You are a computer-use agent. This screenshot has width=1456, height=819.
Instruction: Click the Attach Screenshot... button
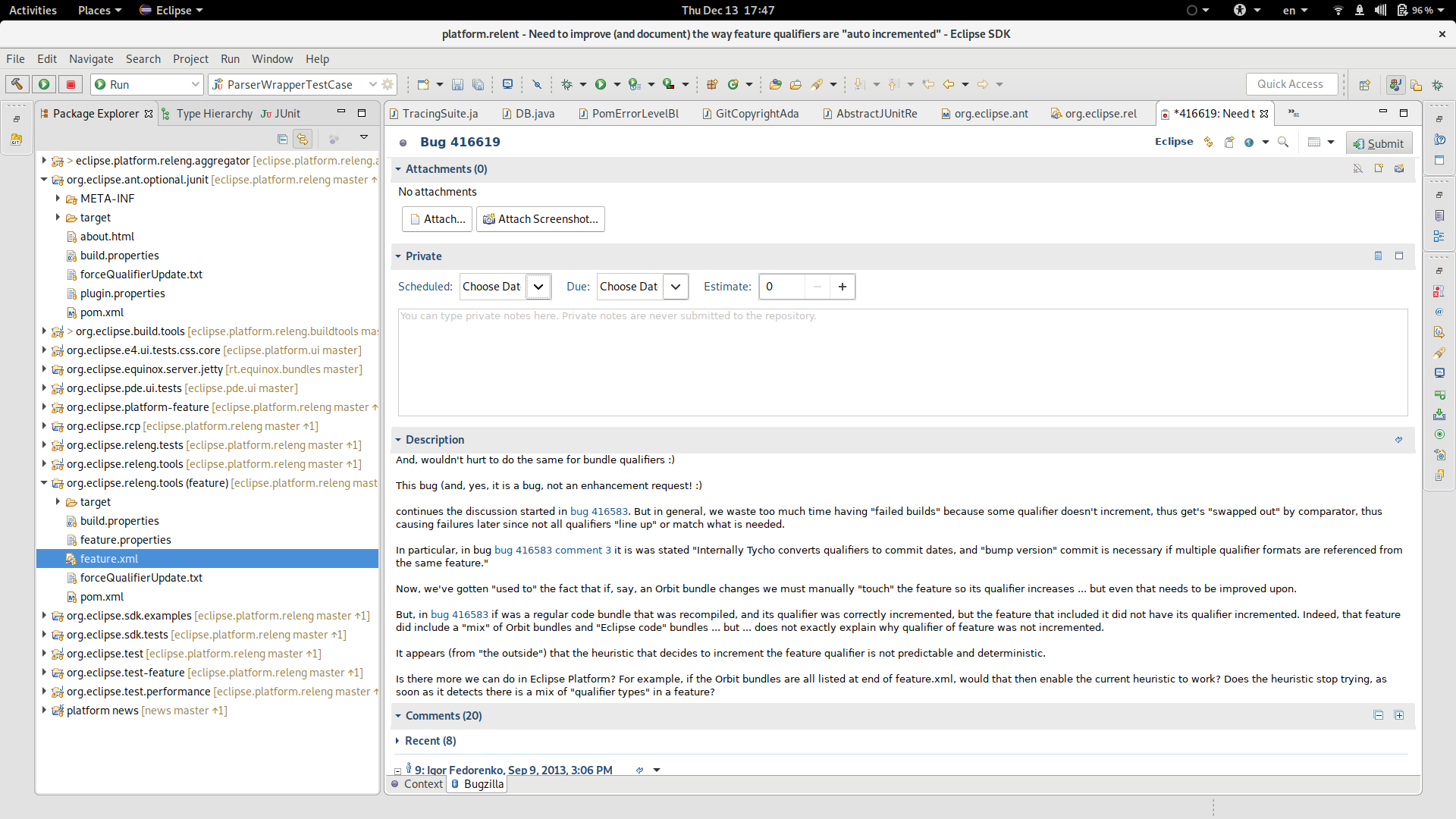541,219
